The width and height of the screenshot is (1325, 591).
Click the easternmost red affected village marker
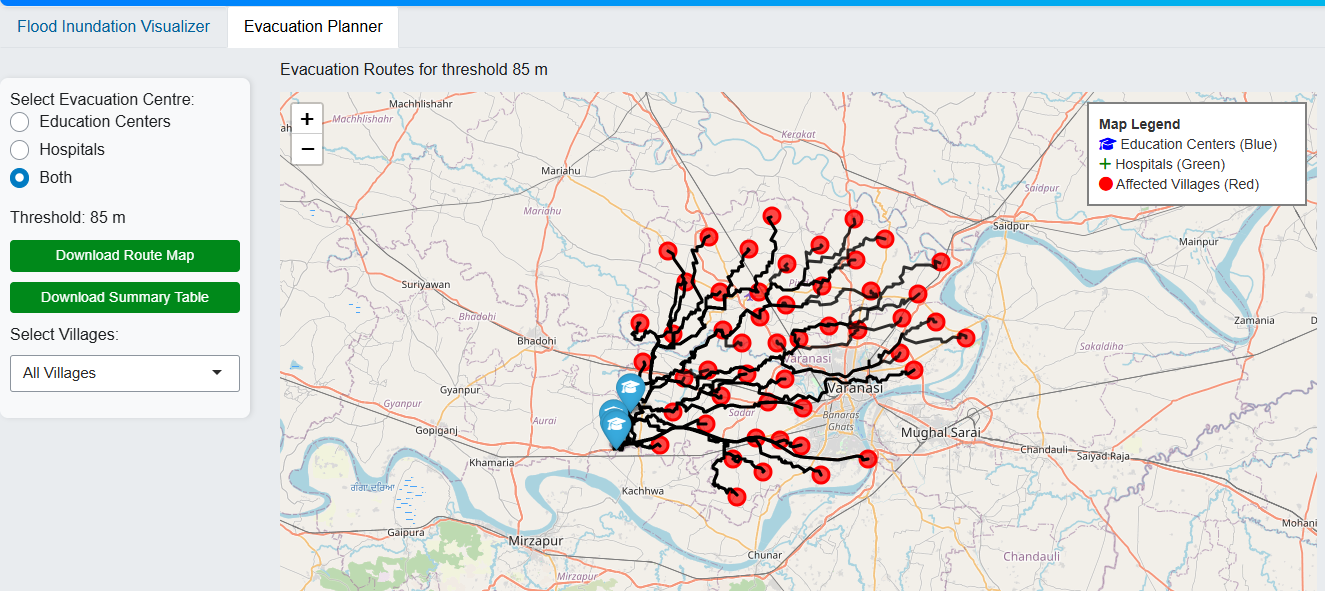[x=965, y=337]
